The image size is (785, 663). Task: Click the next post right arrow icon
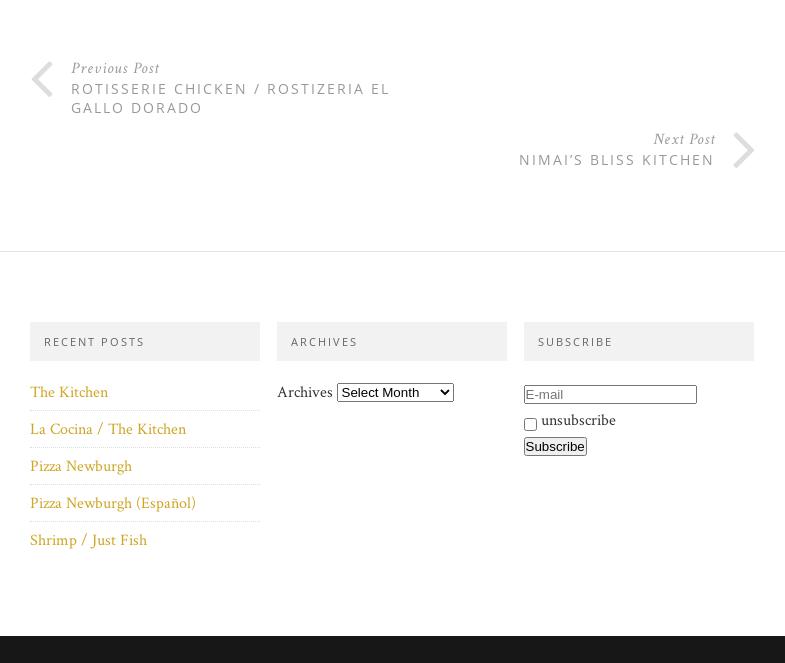click(743, 151)
